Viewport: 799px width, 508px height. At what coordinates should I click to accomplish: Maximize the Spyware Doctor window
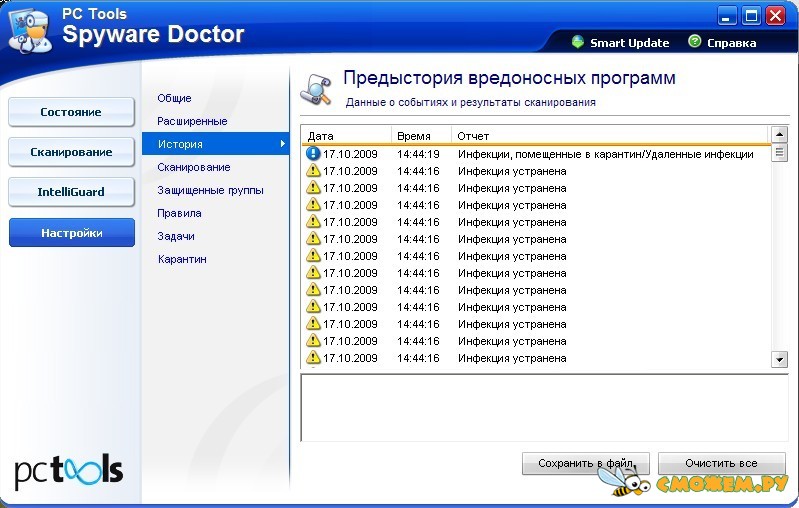coord(751,15)
